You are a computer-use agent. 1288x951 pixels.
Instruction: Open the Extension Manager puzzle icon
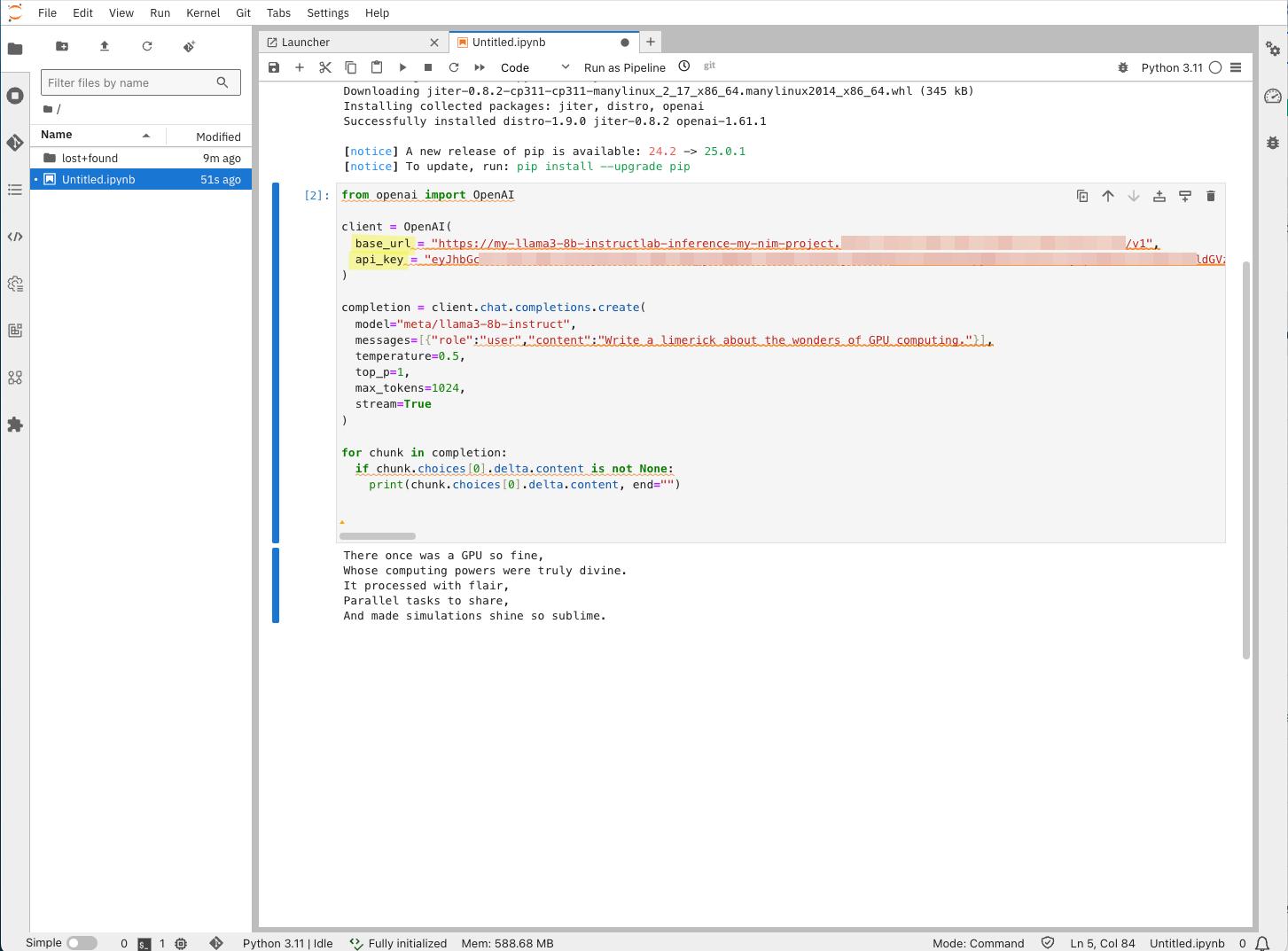[15, 425]
